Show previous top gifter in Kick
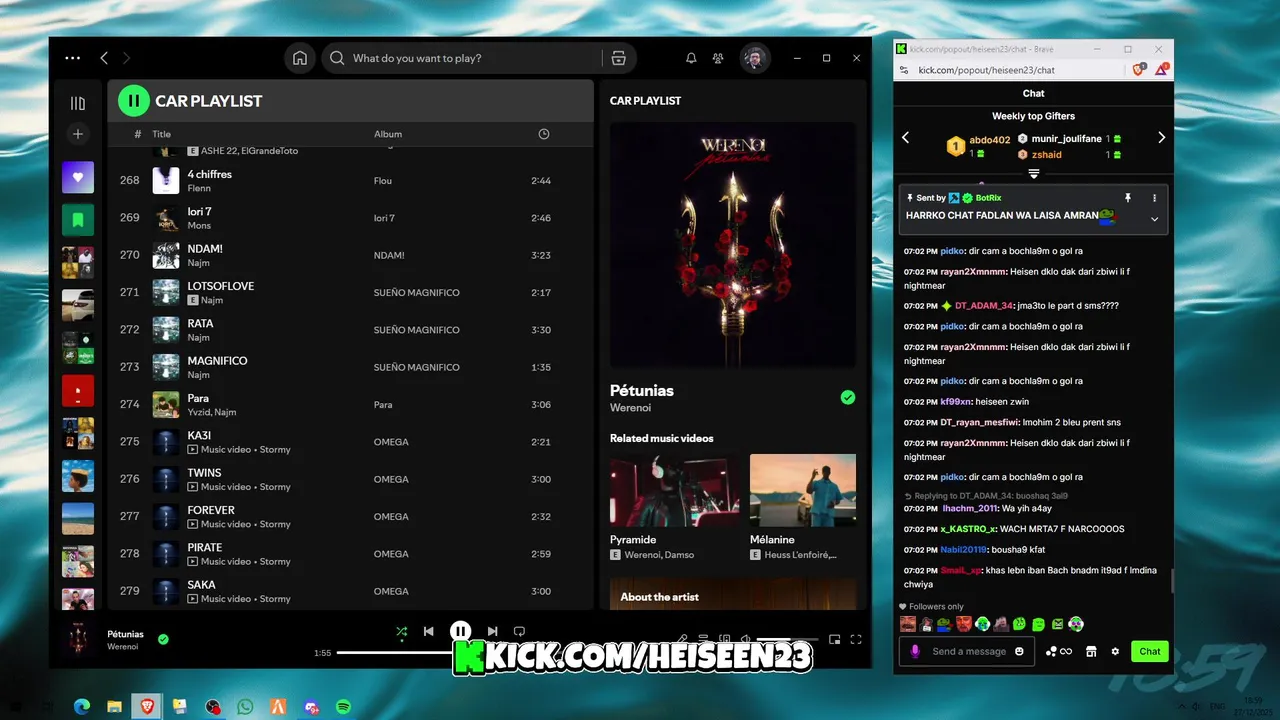 click(x=906, y=137)
